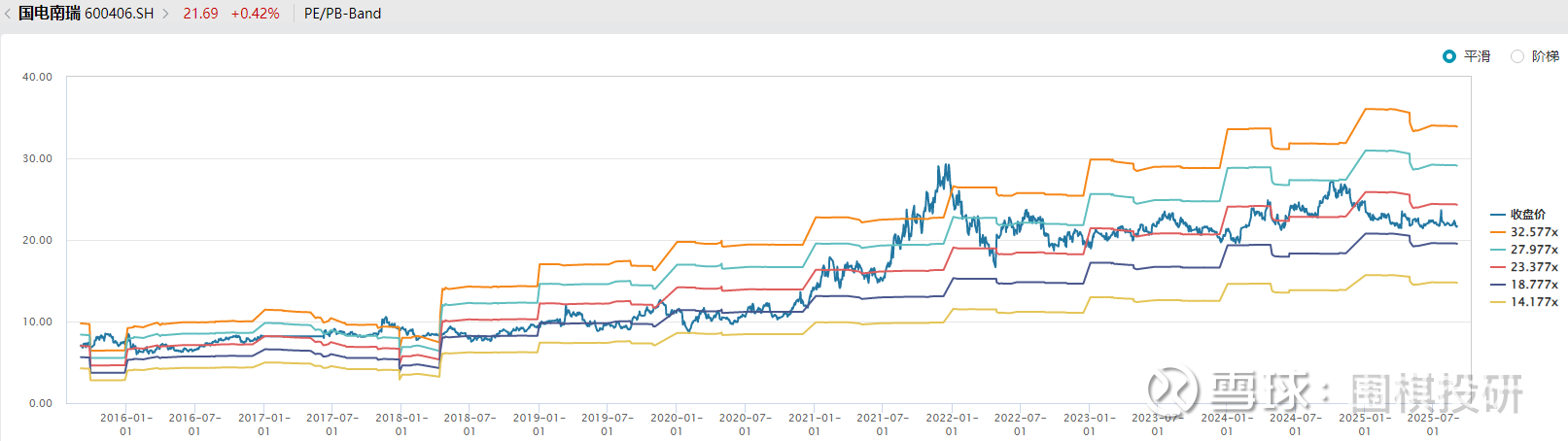Select the 阶梯 step radio option
1568x441 pixels.
[x=1517, y=56]
